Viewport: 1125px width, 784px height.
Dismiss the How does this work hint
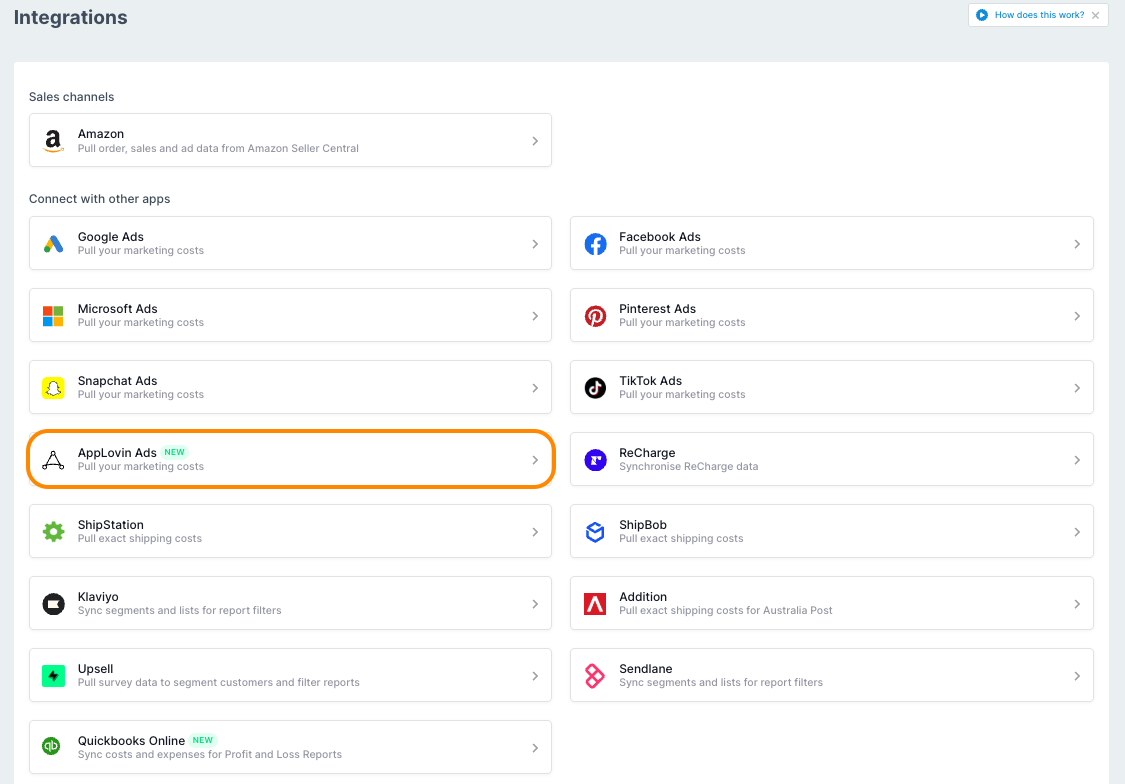1095,15
